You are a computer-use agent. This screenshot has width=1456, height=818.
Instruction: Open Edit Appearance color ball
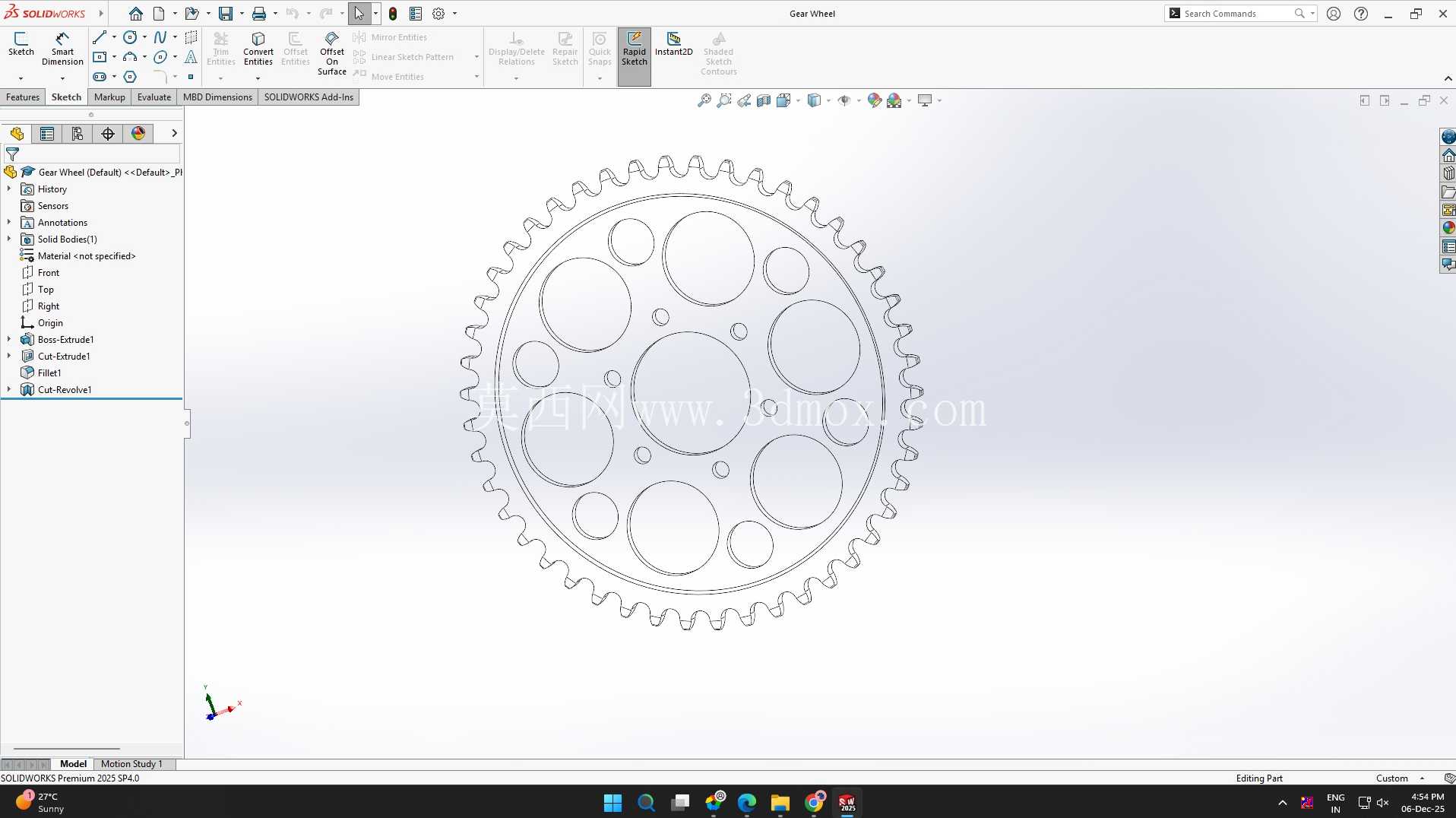[875, 100]
